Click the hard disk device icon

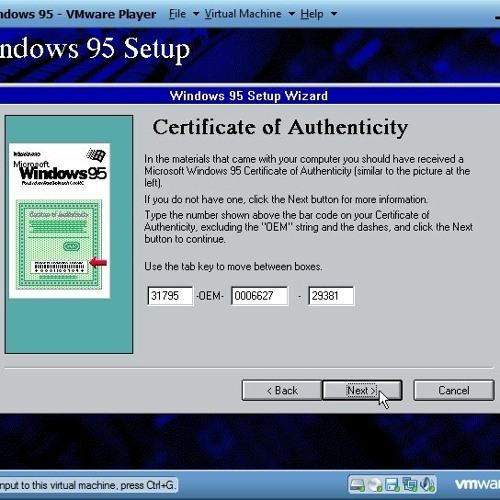pyautogui.click(x=357, y=485)
